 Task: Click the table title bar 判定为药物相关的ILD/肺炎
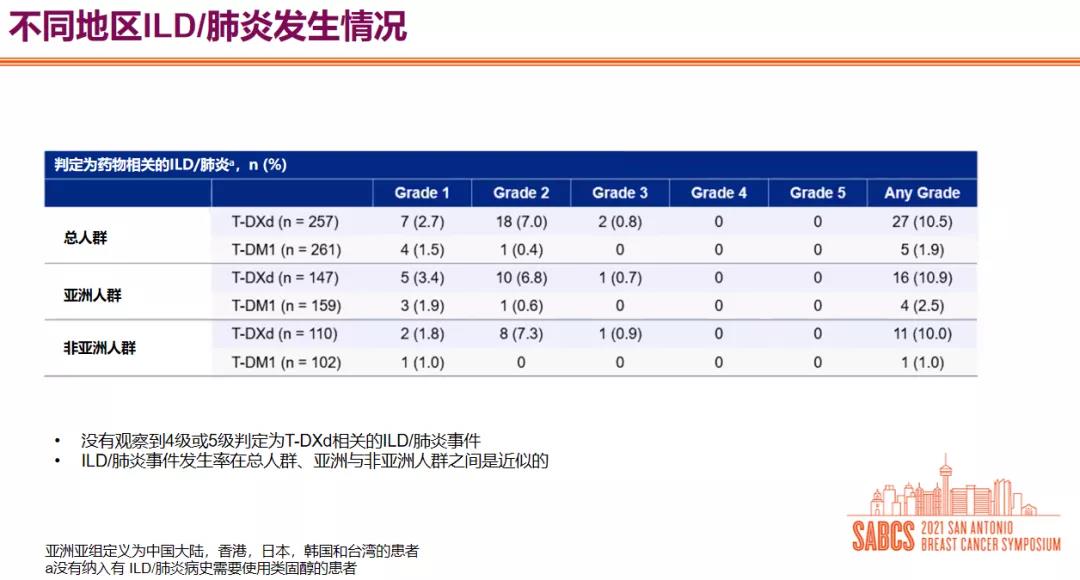171,165
